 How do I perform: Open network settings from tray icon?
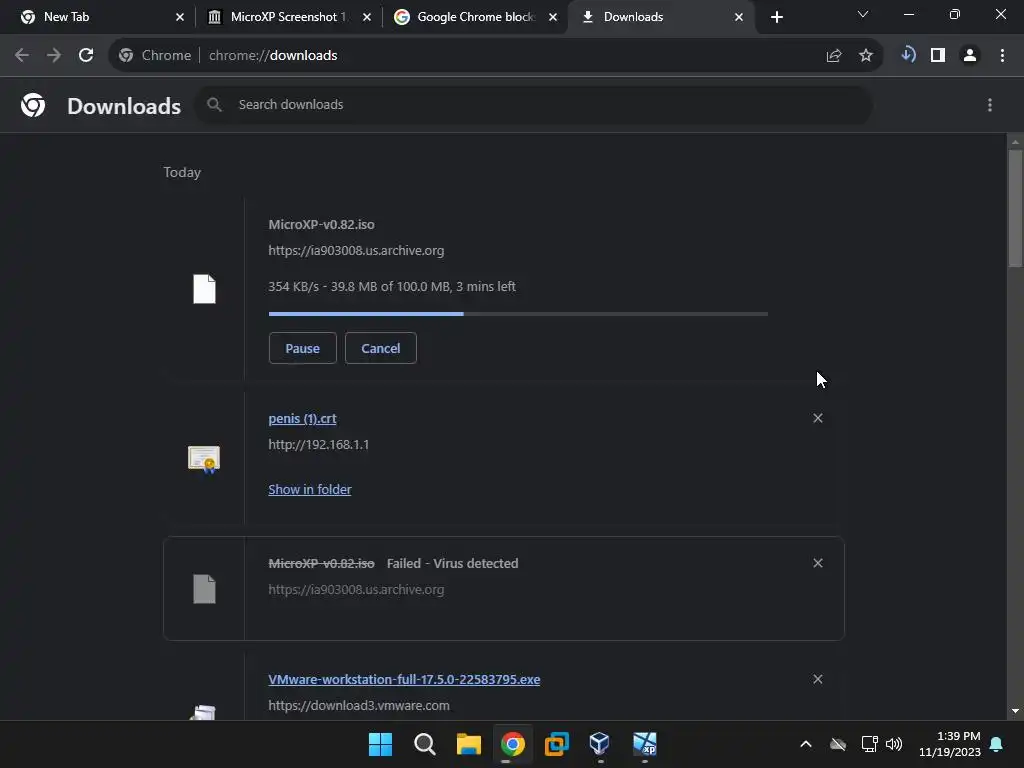tap(869, 744)
